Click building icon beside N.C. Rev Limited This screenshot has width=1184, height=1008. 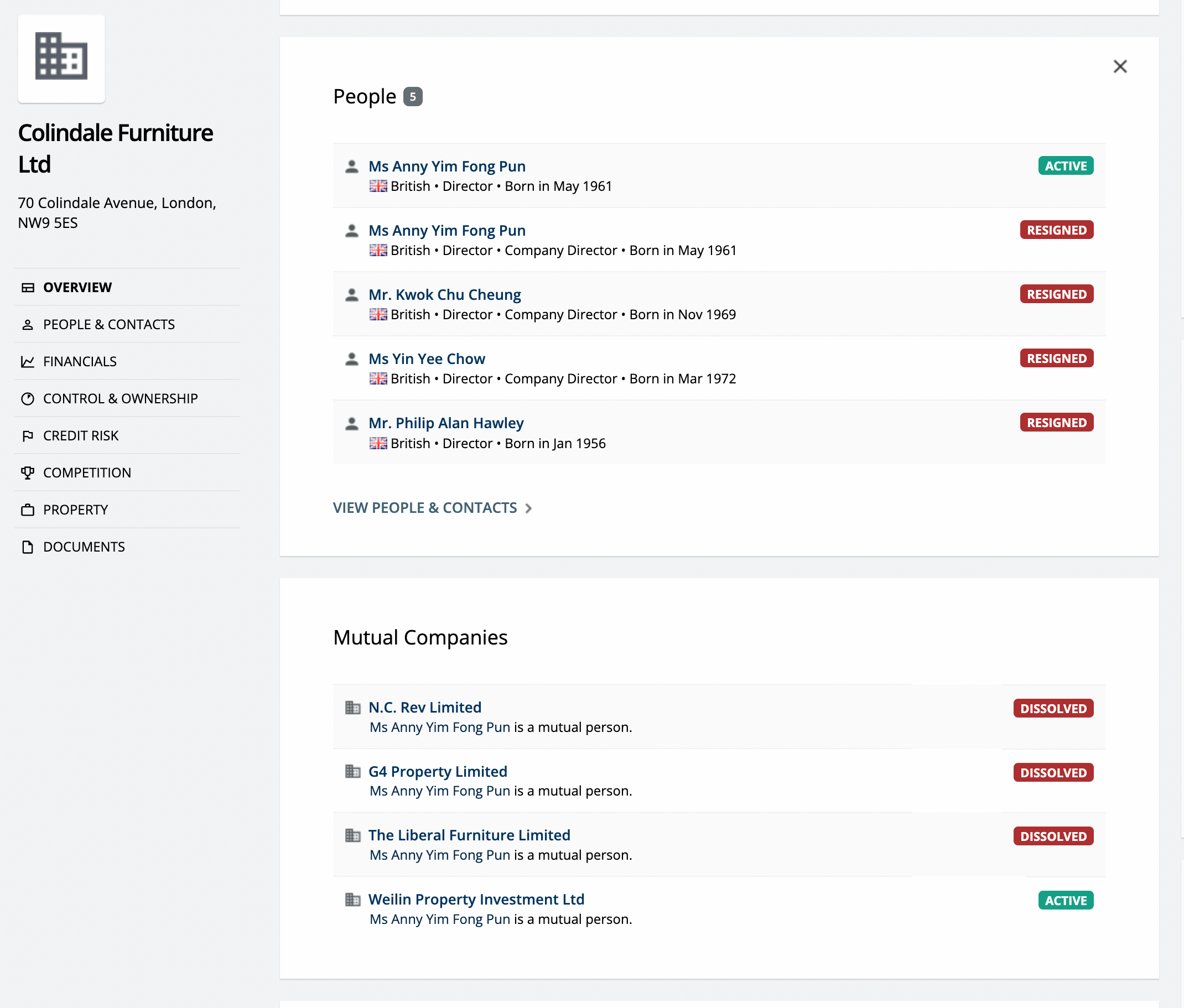click(352, 708)
